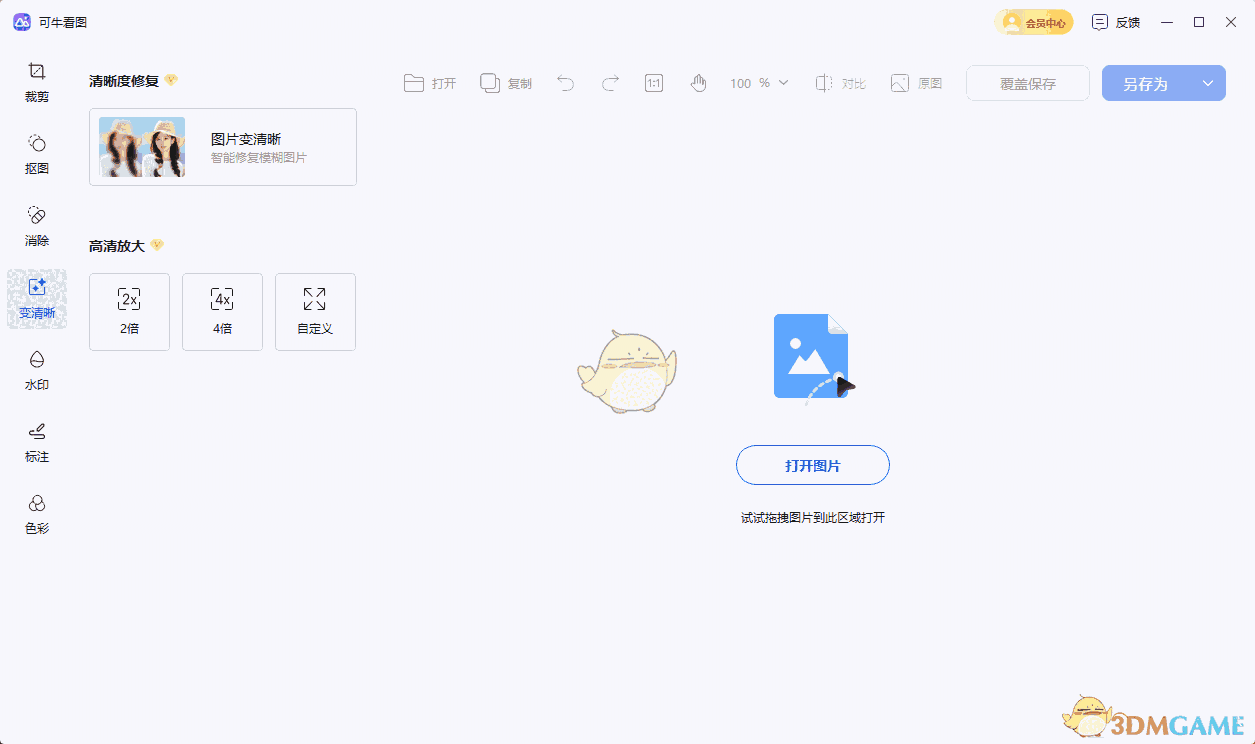Open the zoom percentage dropdown
This screenshot has height=744, width=1255.
[760, 83]
